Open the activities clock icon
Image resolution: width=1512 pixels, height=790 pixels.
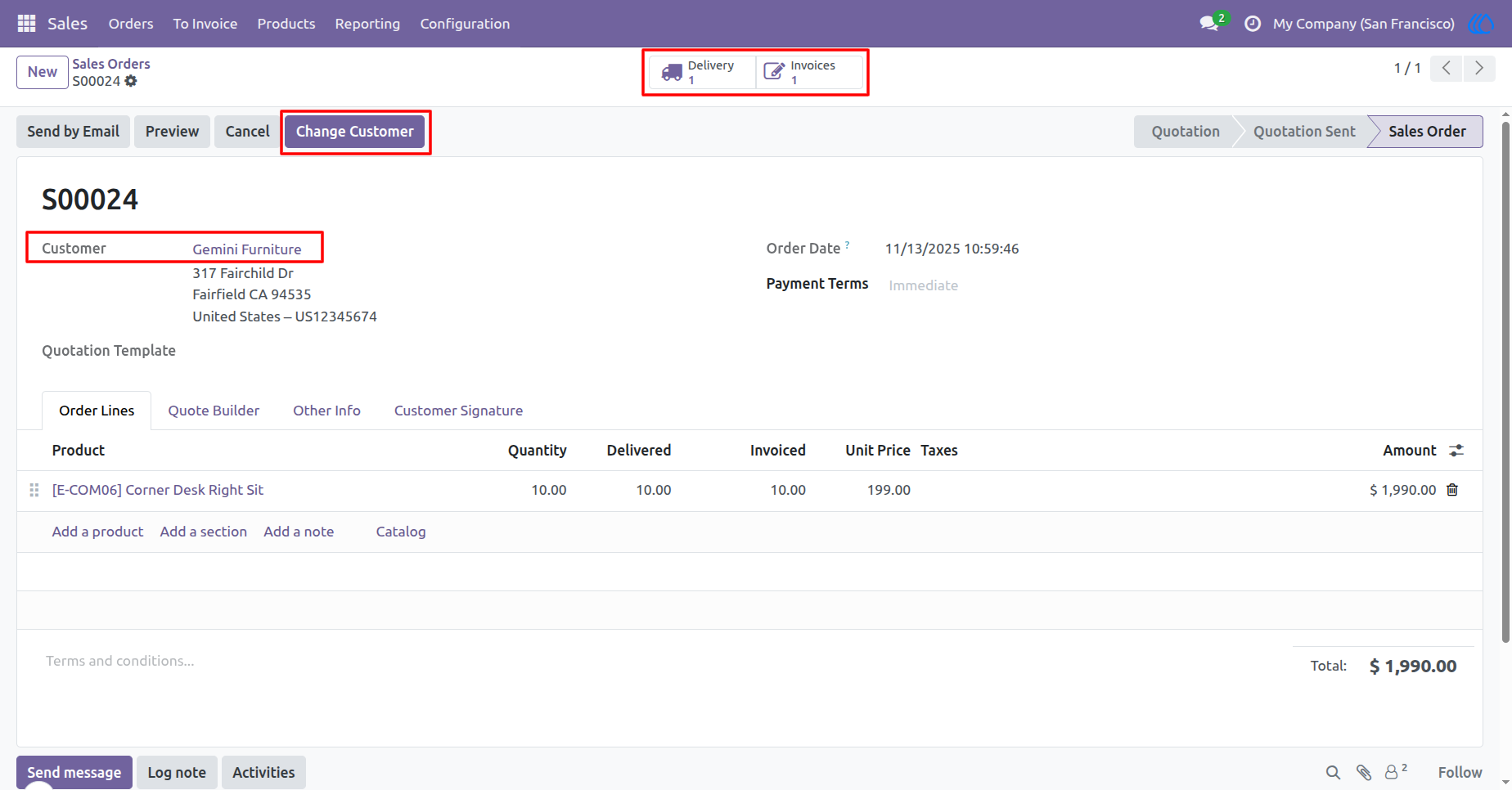click(1253, 24)
